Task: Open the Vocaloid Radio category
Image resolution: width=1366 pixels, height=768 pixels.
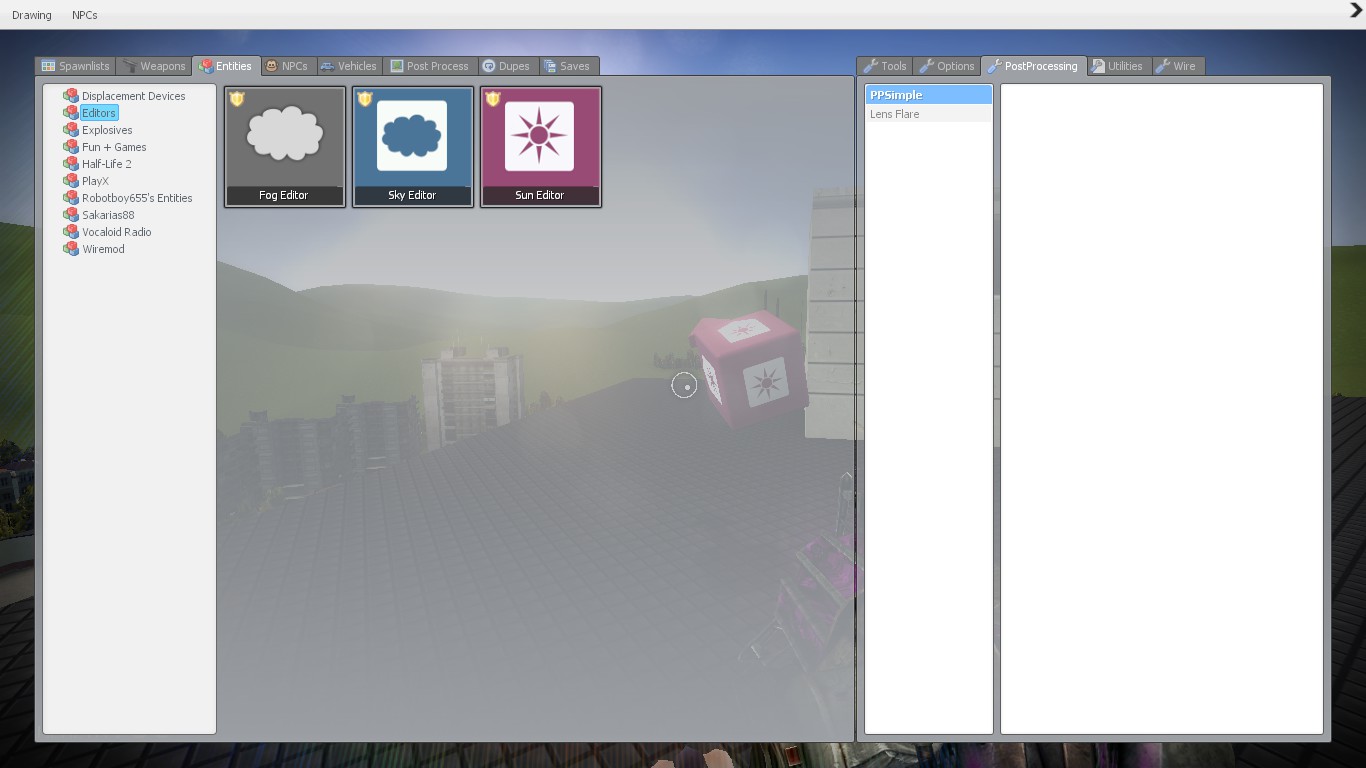Action: click(x=116, y=232)
